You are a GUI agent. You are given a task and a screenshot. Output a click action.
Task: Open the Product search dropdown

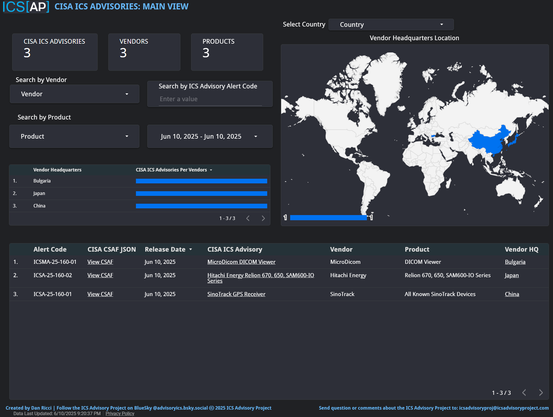[74, 136]
